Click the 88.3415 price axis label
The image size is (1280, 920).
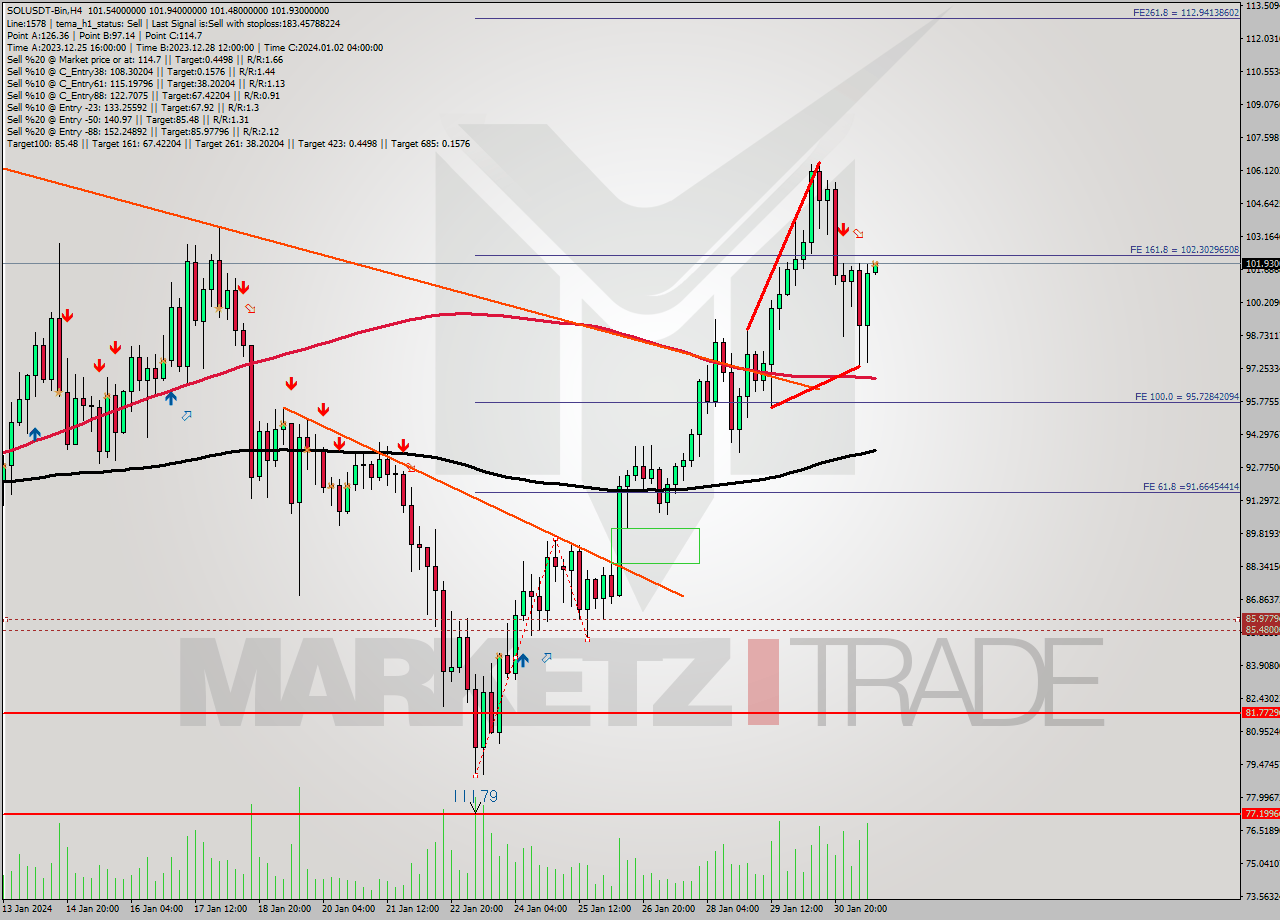click(1261, 566)
